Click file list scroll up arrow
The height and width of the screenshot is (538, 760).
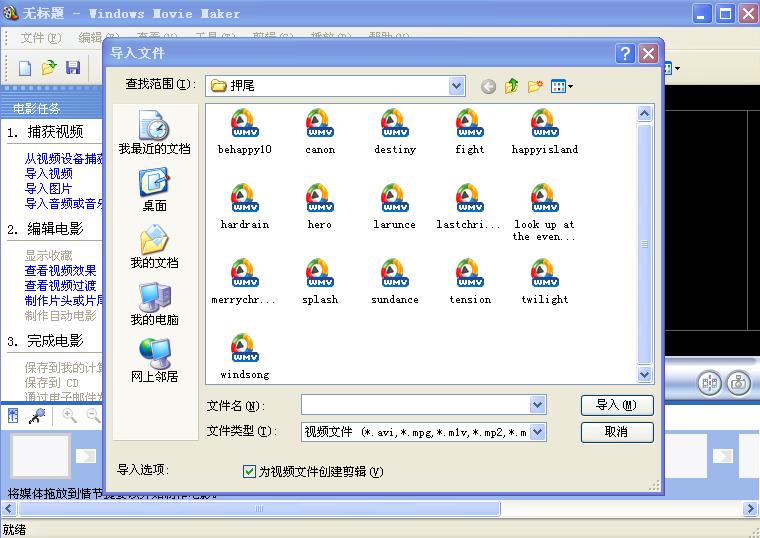[644, 114]
